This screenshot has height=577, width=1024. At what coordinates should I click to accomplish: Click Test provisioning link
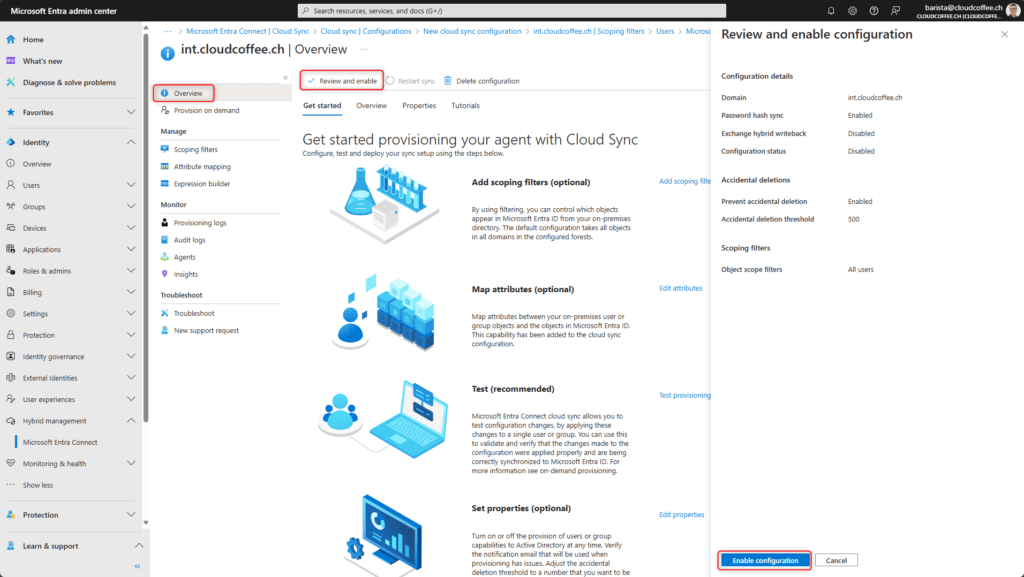point(684,395)
